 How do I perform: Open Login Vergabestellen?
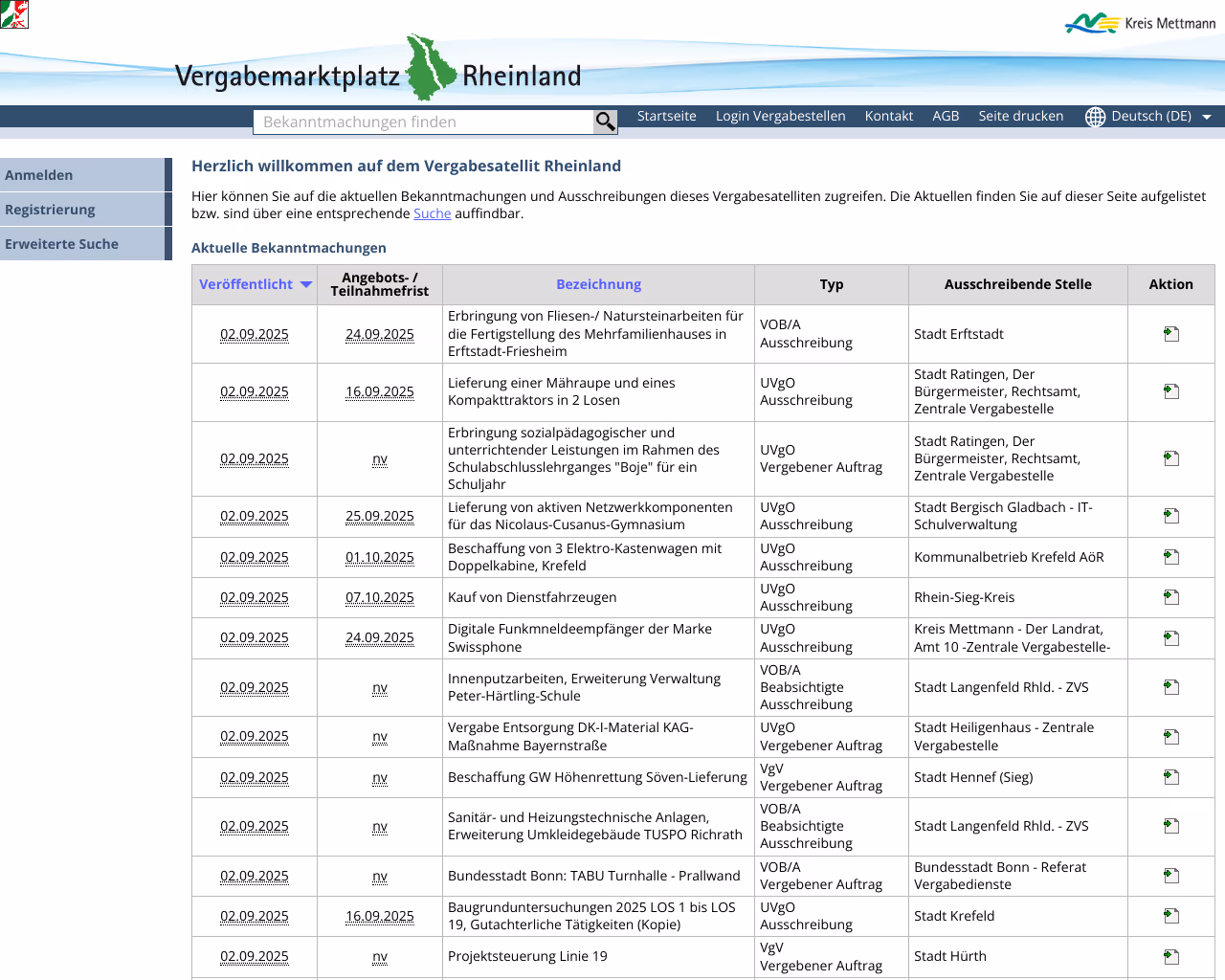tap(781, 116)
